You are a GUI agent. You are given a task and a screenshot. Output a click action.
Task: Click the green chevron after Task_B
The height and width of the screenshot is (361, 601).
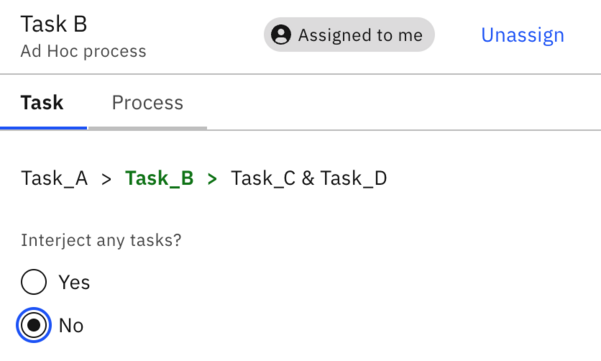212,179
